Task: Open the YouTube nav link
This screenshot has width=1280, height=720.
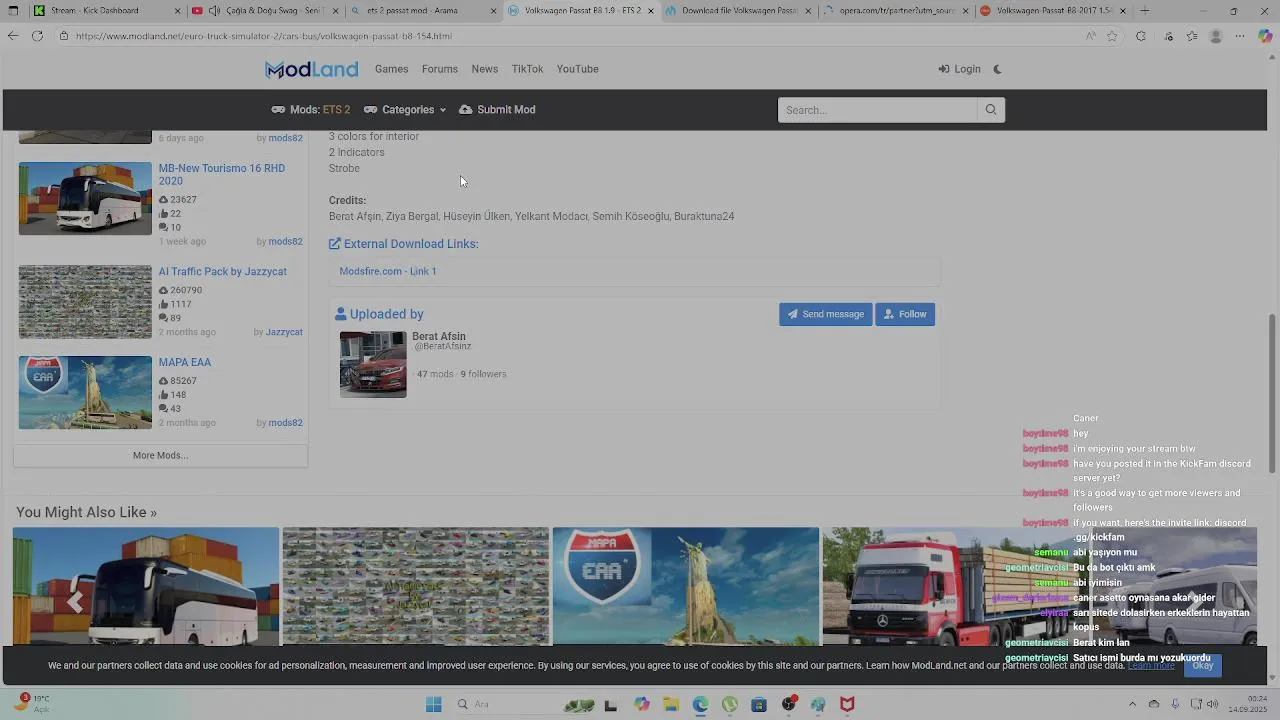Action: coord(577,69)
